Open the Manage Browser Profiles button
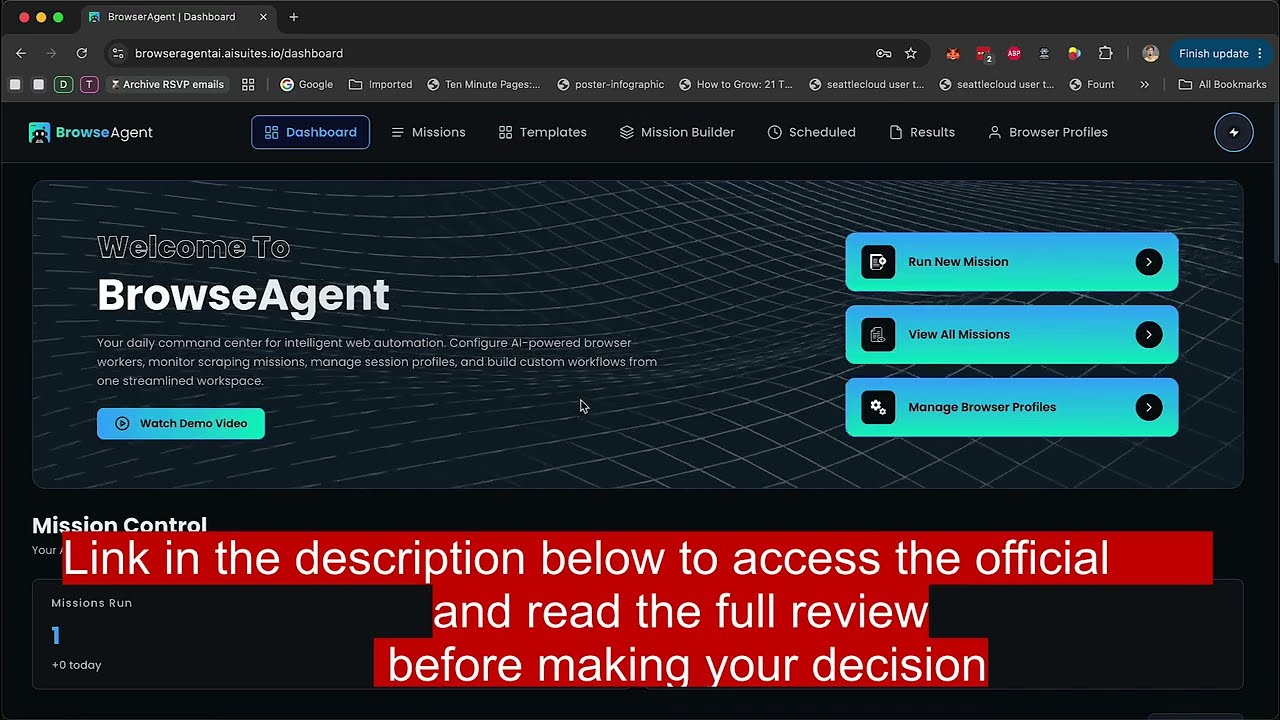The image size is (1280, 720). (1012, 407)
